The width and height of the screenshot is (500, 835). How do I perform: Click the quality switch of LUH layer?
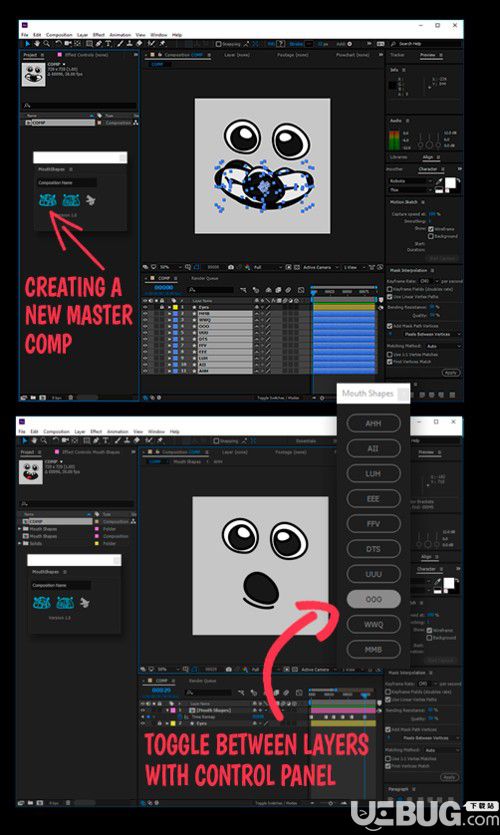[x=268, y=358]
